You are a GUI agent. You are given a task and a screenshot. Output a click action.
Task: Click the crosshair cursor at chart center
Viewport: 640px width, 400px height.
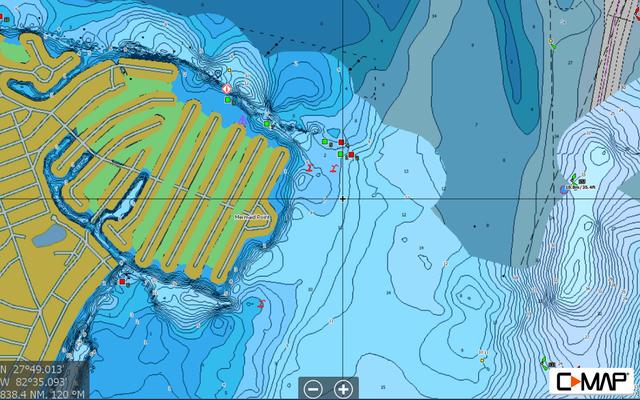click(342, 198)
